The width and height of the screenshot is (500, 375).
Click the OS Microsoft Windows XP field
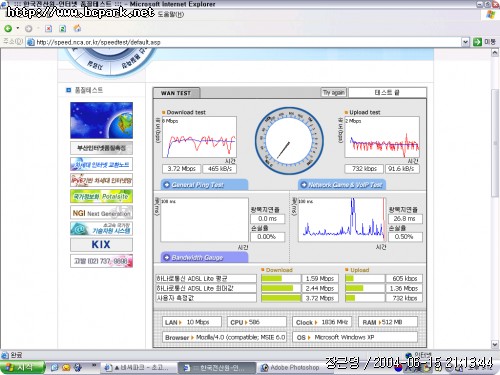pyautogui.click(x=355, y=337)
